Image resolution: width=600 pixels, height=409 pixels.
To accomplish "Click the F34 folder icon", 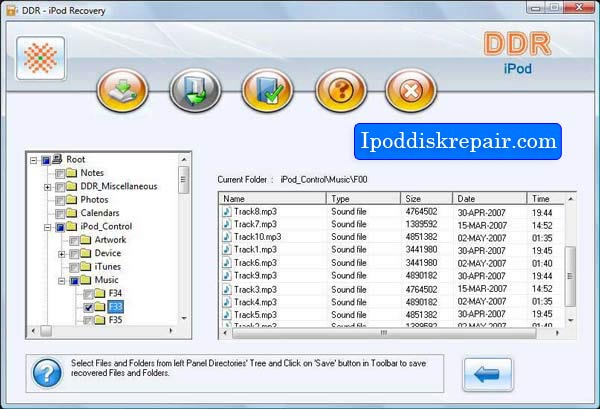I will (100, 293).
